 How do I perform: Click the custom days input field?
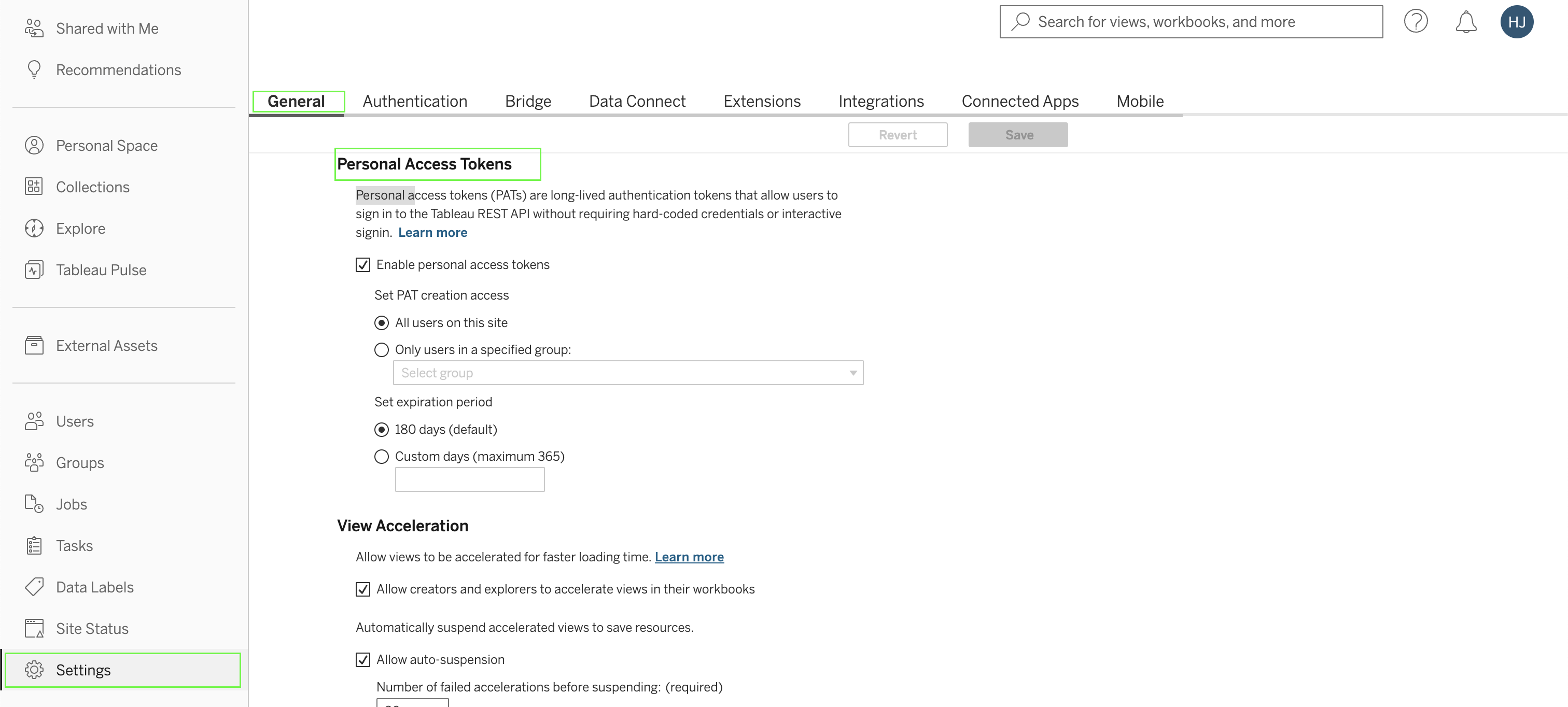(x=469, y=479)
